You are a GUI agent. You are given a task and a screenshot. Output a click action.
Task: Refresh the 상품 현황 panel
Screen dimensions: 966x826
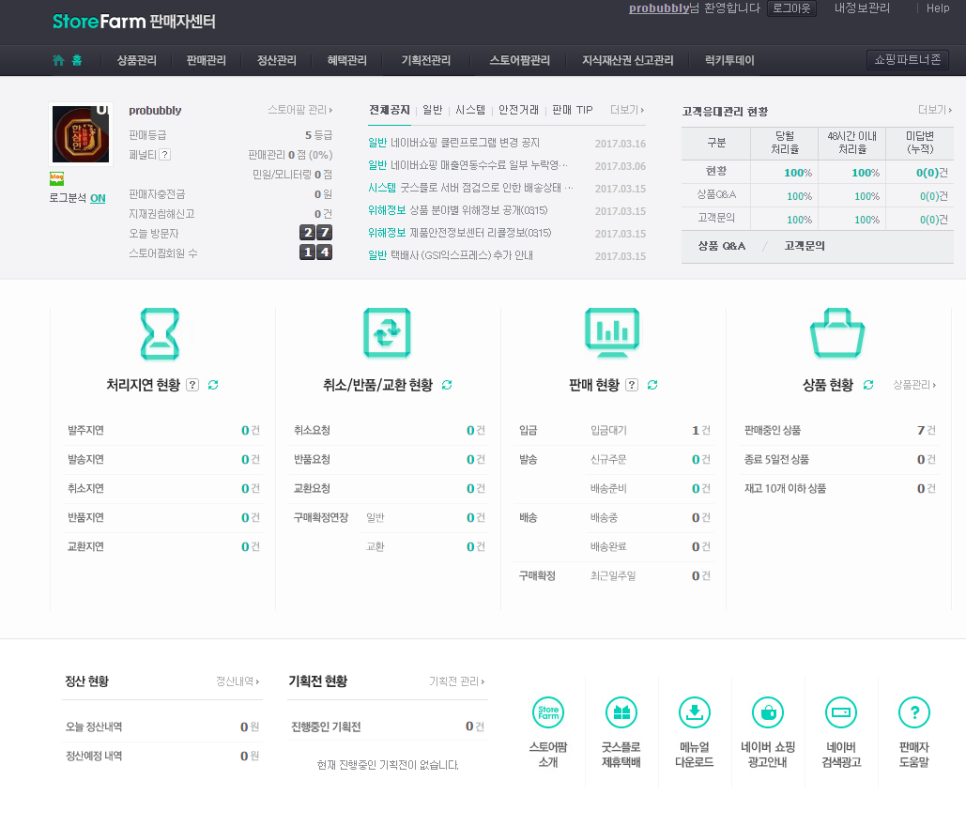pyautogui.click(x=868, y=385)
